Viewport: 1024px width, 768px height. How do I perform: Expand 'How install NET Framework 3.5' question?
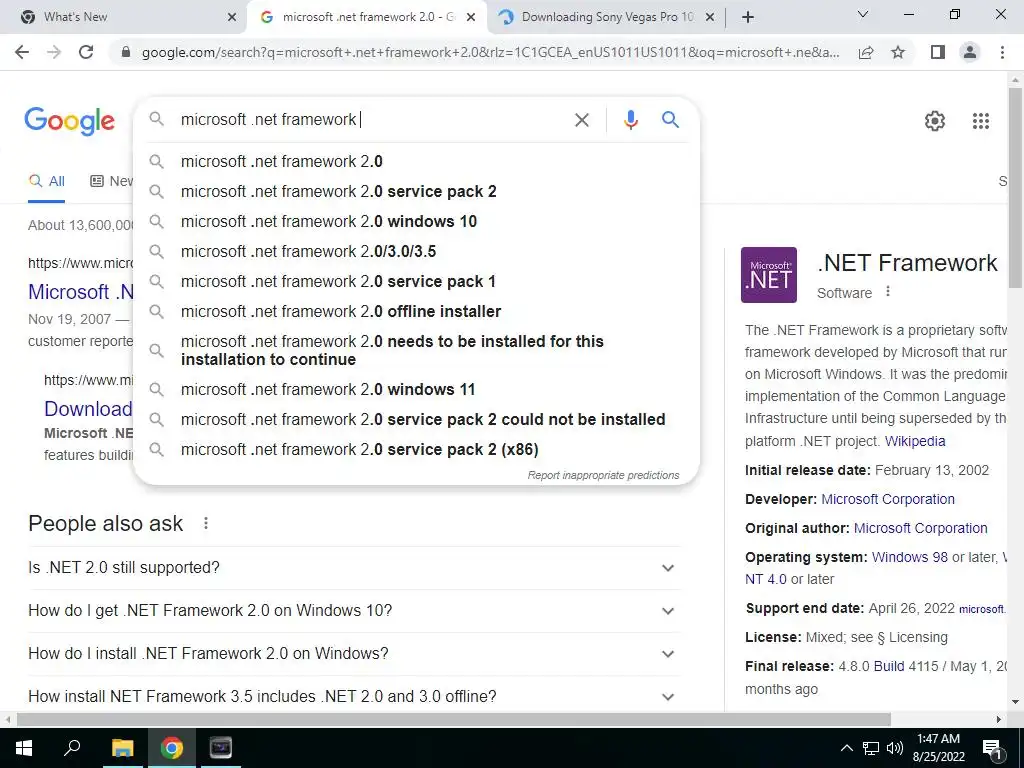(x=355, y=696)
